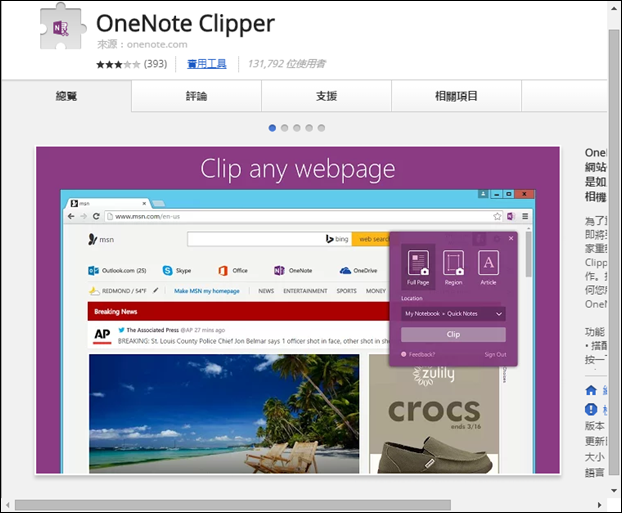The height and width of the screenshot is (513, 622).
Task: Click the left arrow of horizontal scrollbar
Action: 7,505
